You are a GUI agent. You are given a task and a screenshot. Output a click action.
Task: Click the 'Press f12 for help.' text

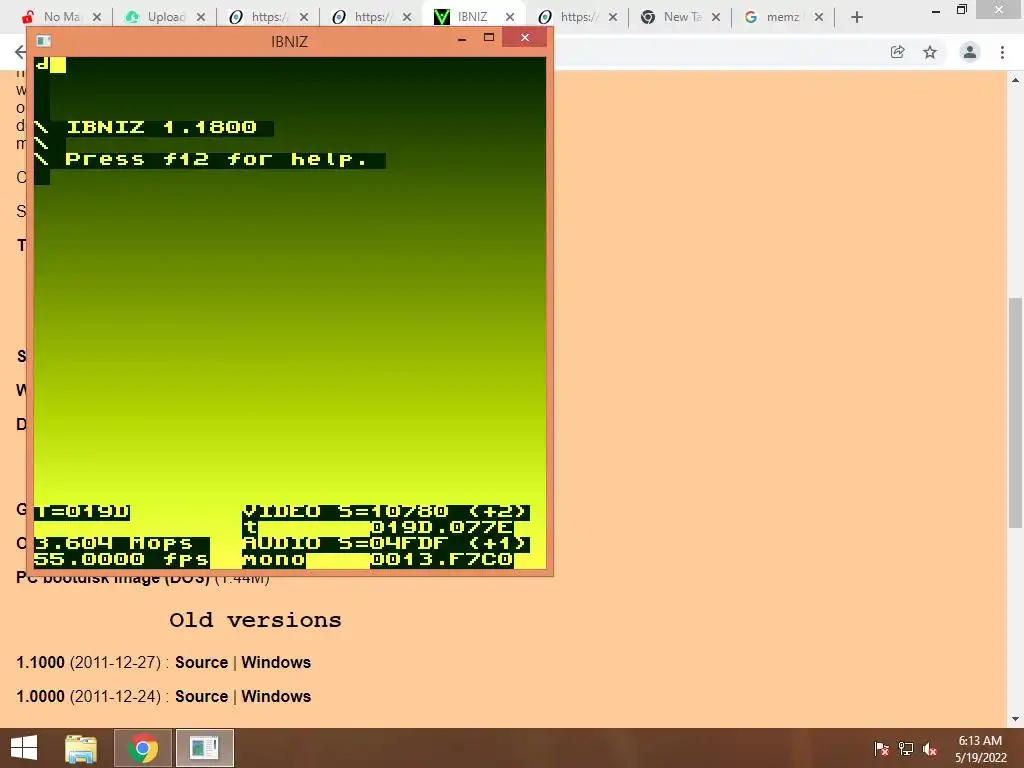click(216, 159)
